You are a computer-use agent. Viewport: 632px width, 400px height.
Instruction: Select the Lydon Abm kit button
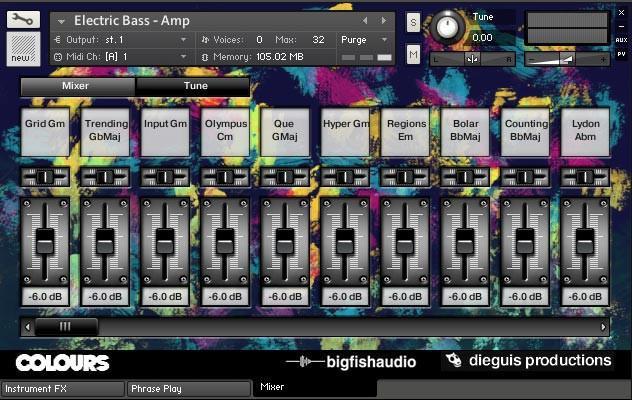pos(585,132)
